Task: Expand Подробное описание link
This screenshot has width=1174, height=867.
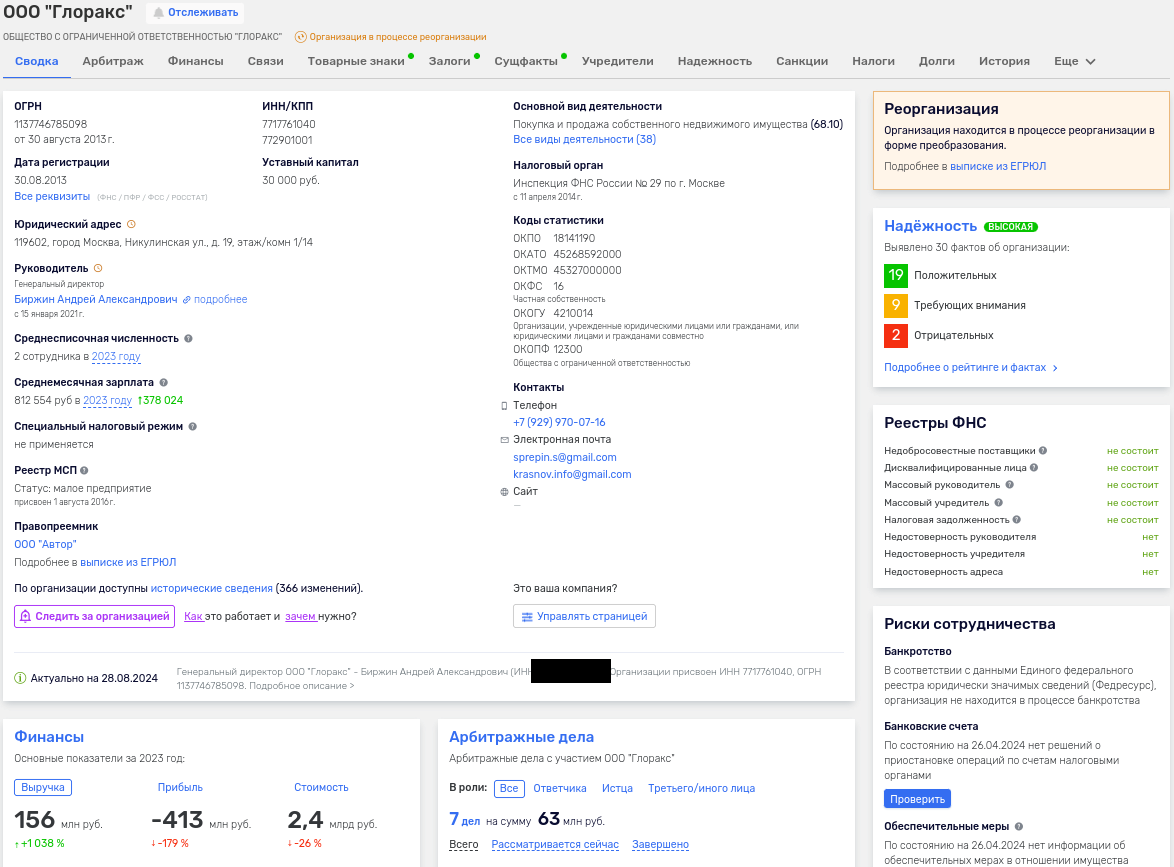Action: [x=302, y=686]
